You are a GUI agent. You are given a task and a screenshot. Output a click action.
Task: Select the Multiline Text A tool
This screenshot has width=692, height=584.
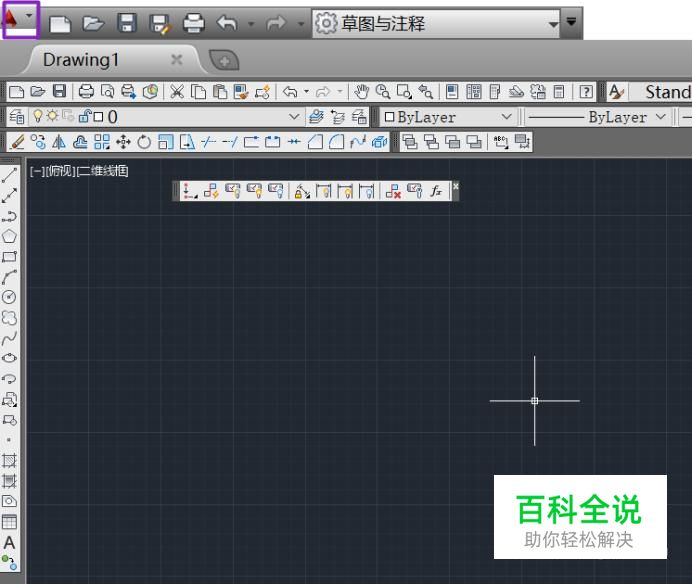(x=9, y=543)
